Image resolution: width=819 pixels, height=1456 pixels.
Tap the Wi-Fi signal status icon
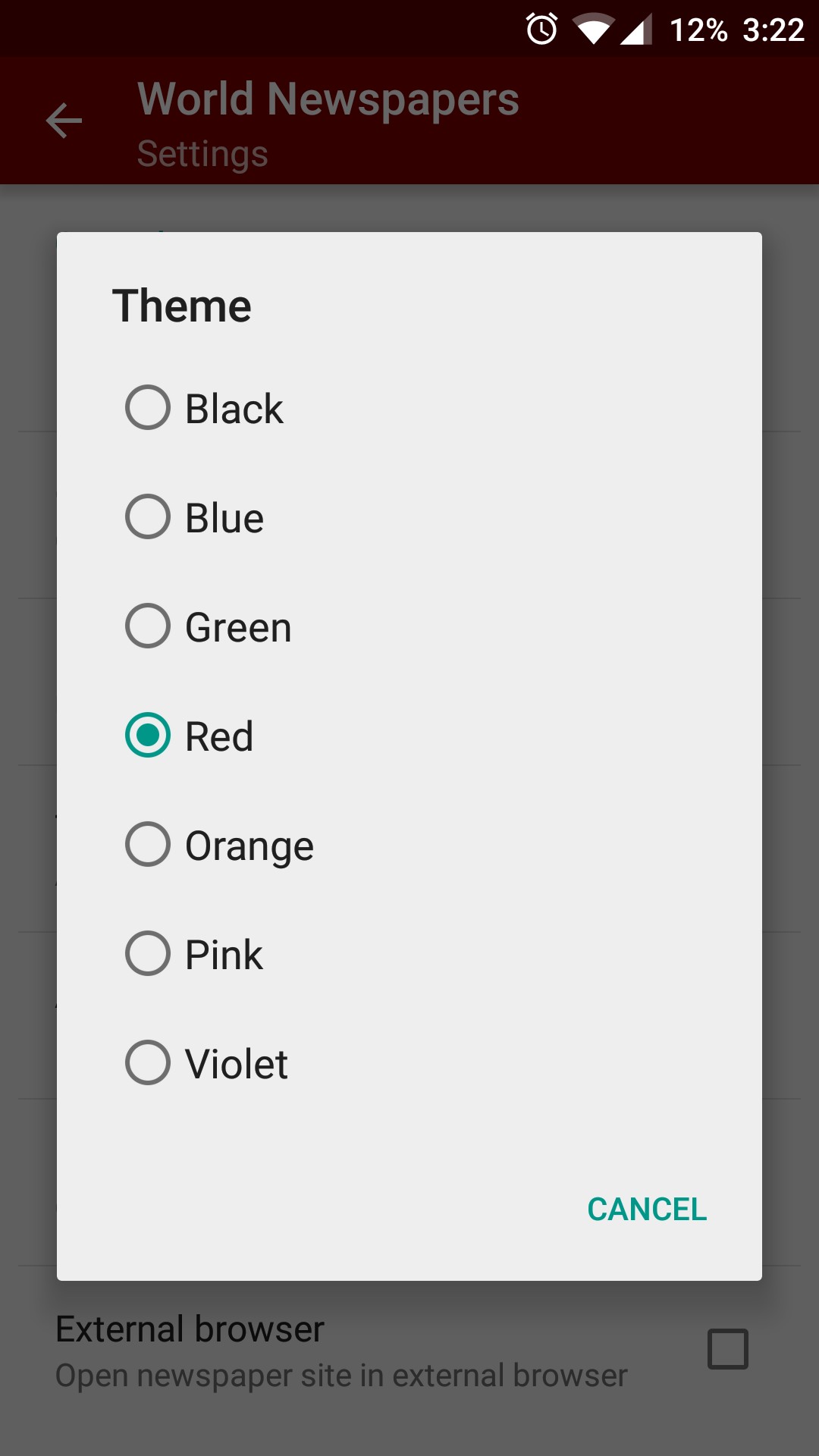pyautogui.click(x=594, y=30)
